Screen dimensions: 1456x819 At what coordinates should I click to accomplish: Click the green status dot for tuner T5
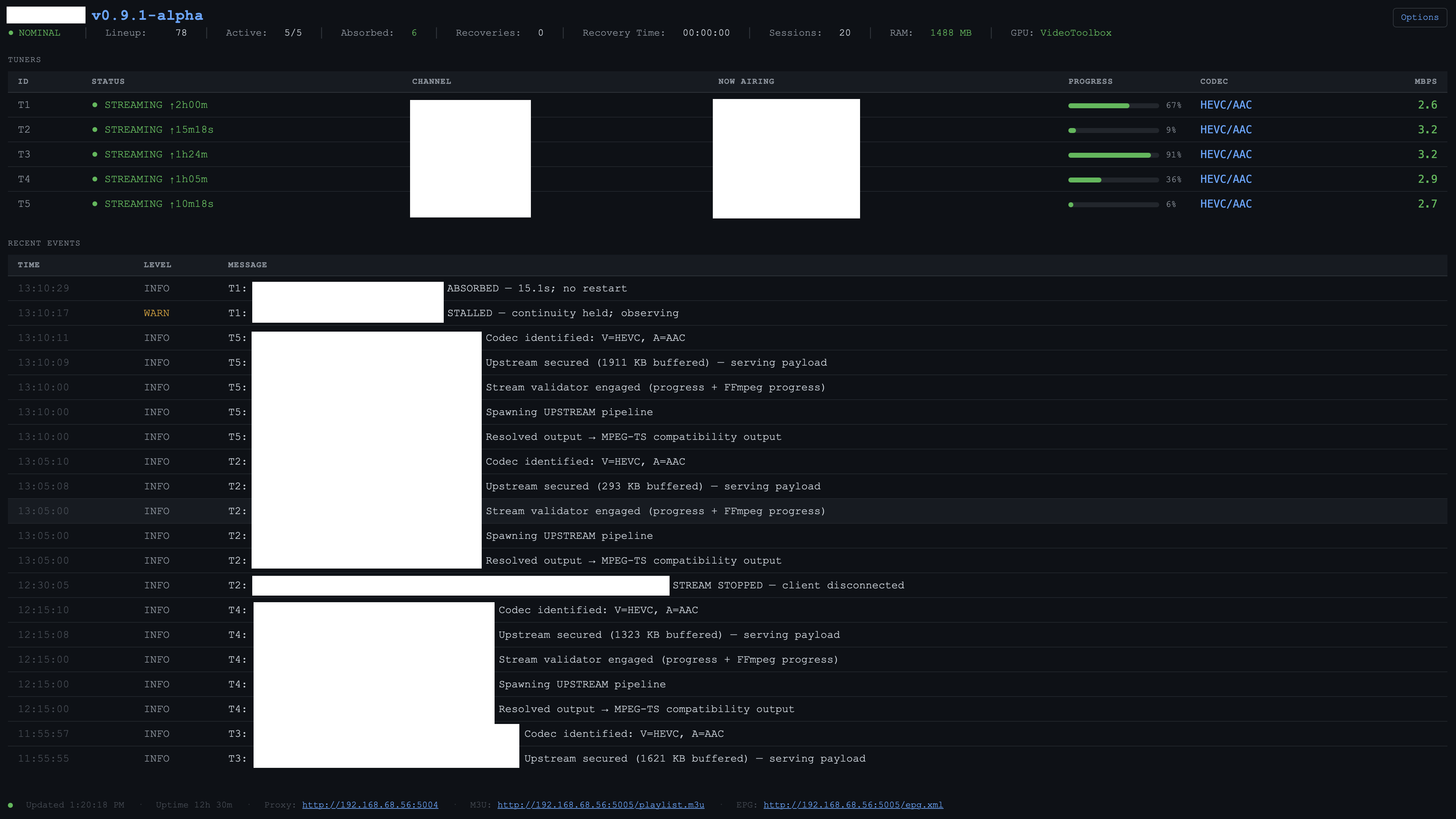tap(94, 204)
